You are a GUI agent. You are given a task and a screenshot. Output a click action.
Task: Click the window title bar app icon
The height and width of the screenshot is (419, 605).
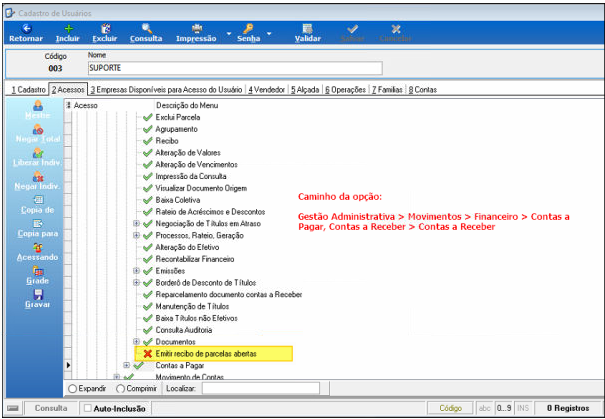tap(10, 13)
